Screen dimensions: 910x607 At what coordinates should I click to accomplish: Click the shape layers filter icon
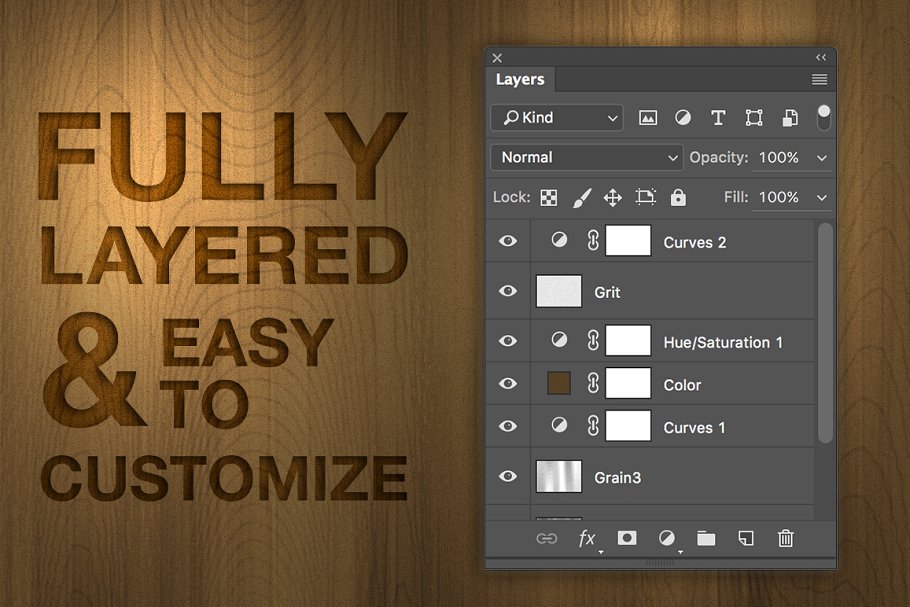point(753,117)
